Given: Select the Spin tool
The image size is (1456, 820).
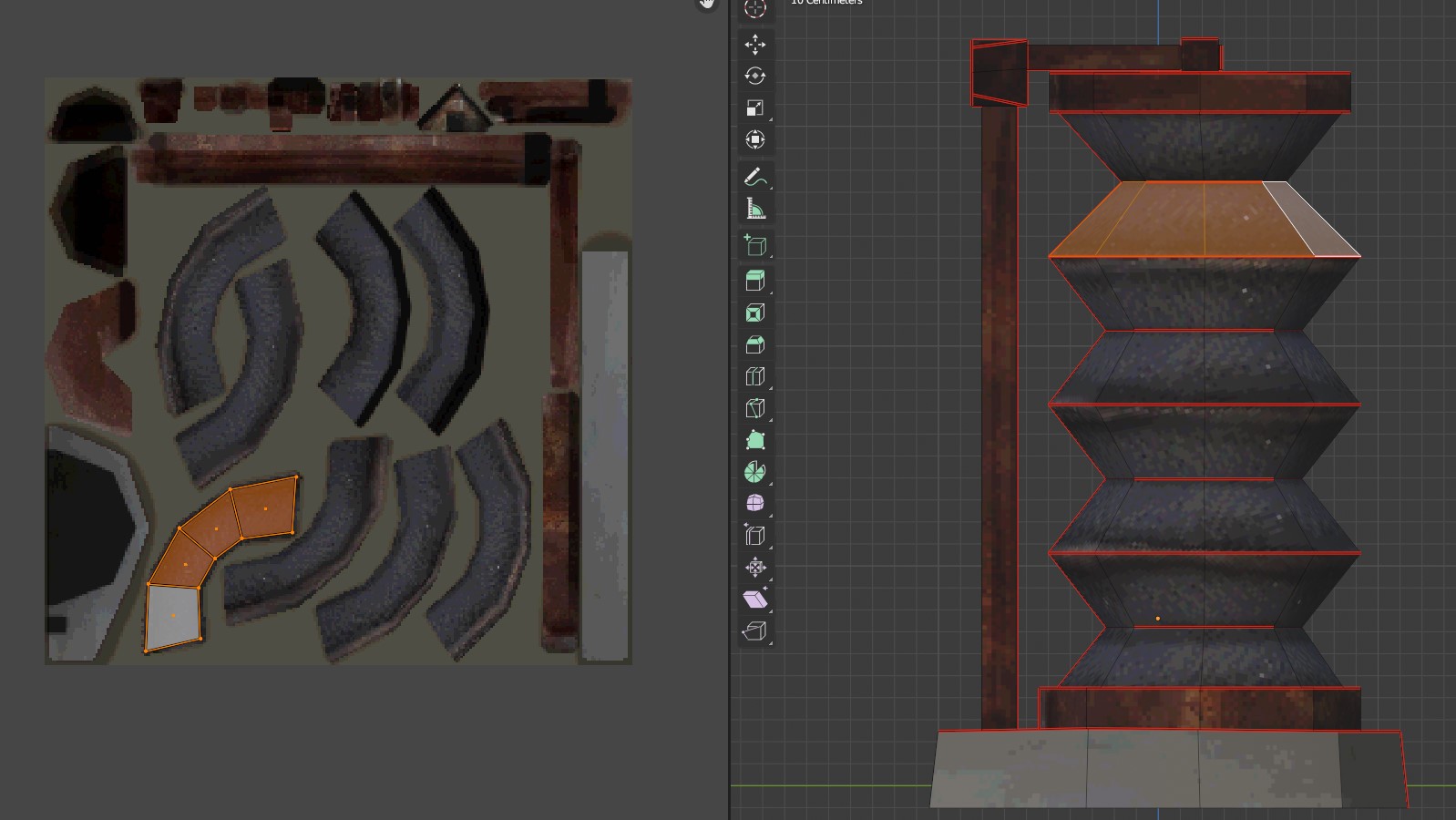Looking at the screenshot, I should click(754, 472).
